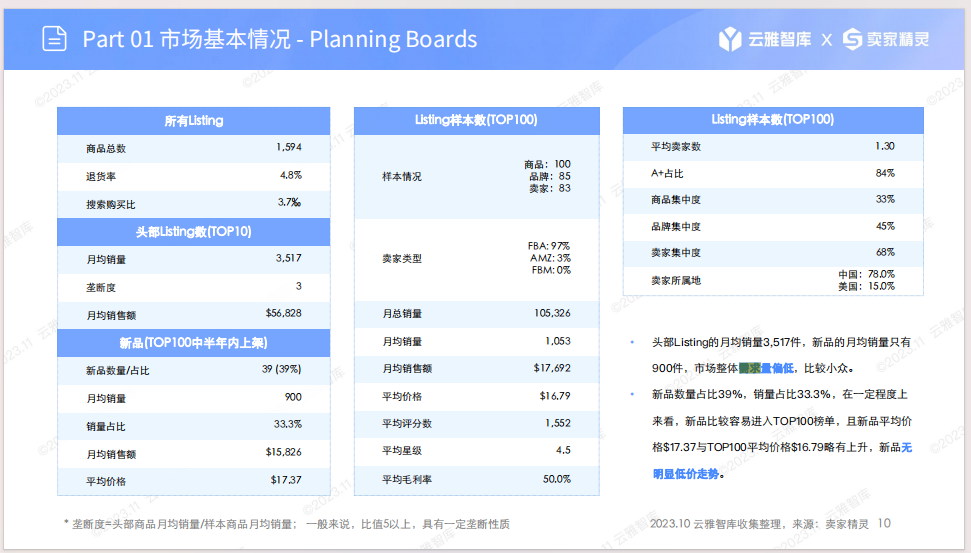971x553 pixels.
Task: Select the '头部Listing数(TOP10)' section header
Action: click(193, 232)
